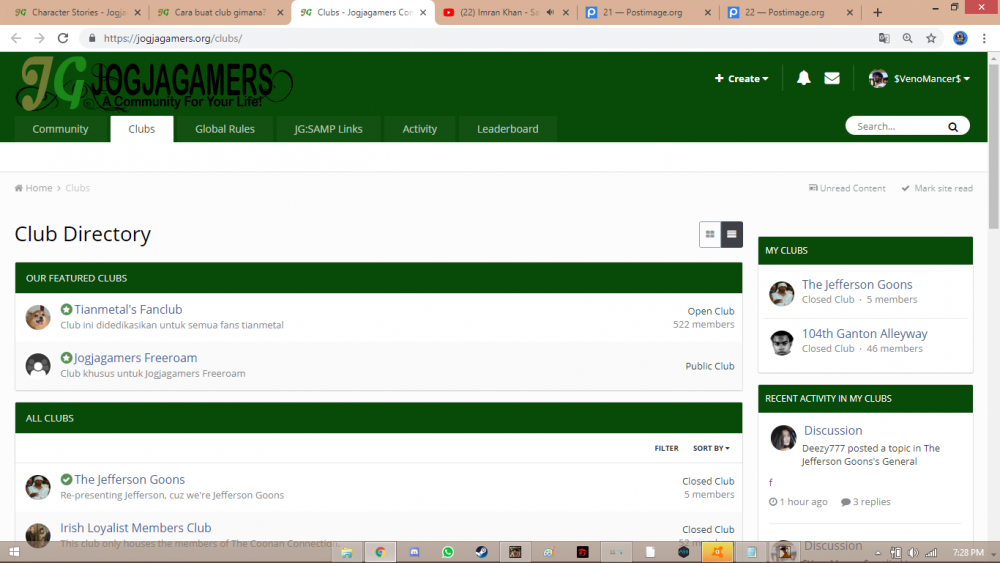Open Irish Loyalist Members Club link
The width and height of the screenshot is (1000, 563).
(136, 528)
